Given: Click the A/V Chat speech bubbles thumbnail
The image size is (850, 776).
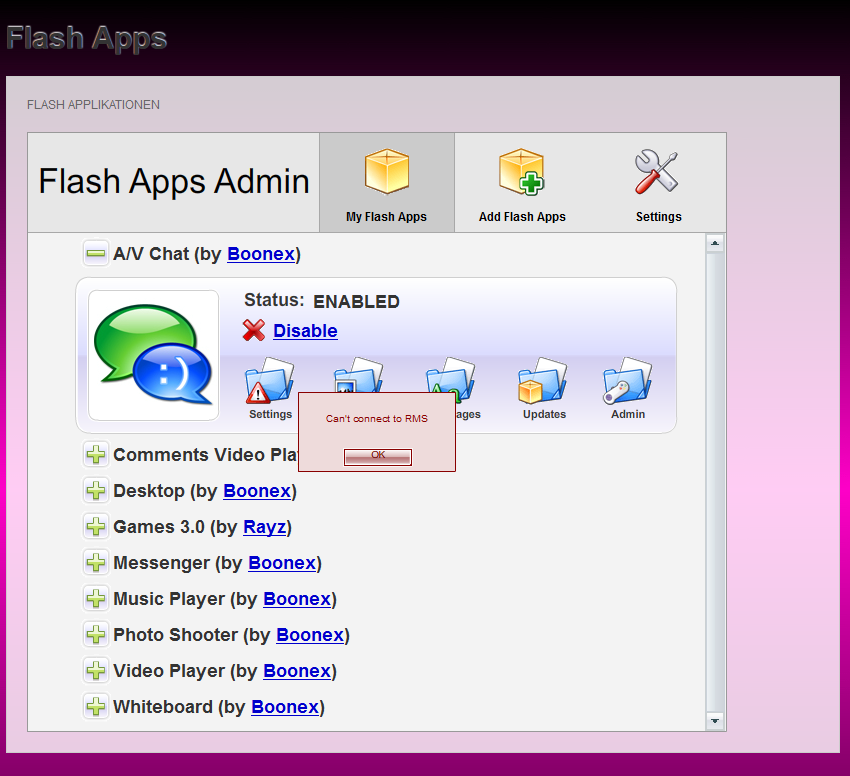Looking at the screenshot, I should (153, 355).
